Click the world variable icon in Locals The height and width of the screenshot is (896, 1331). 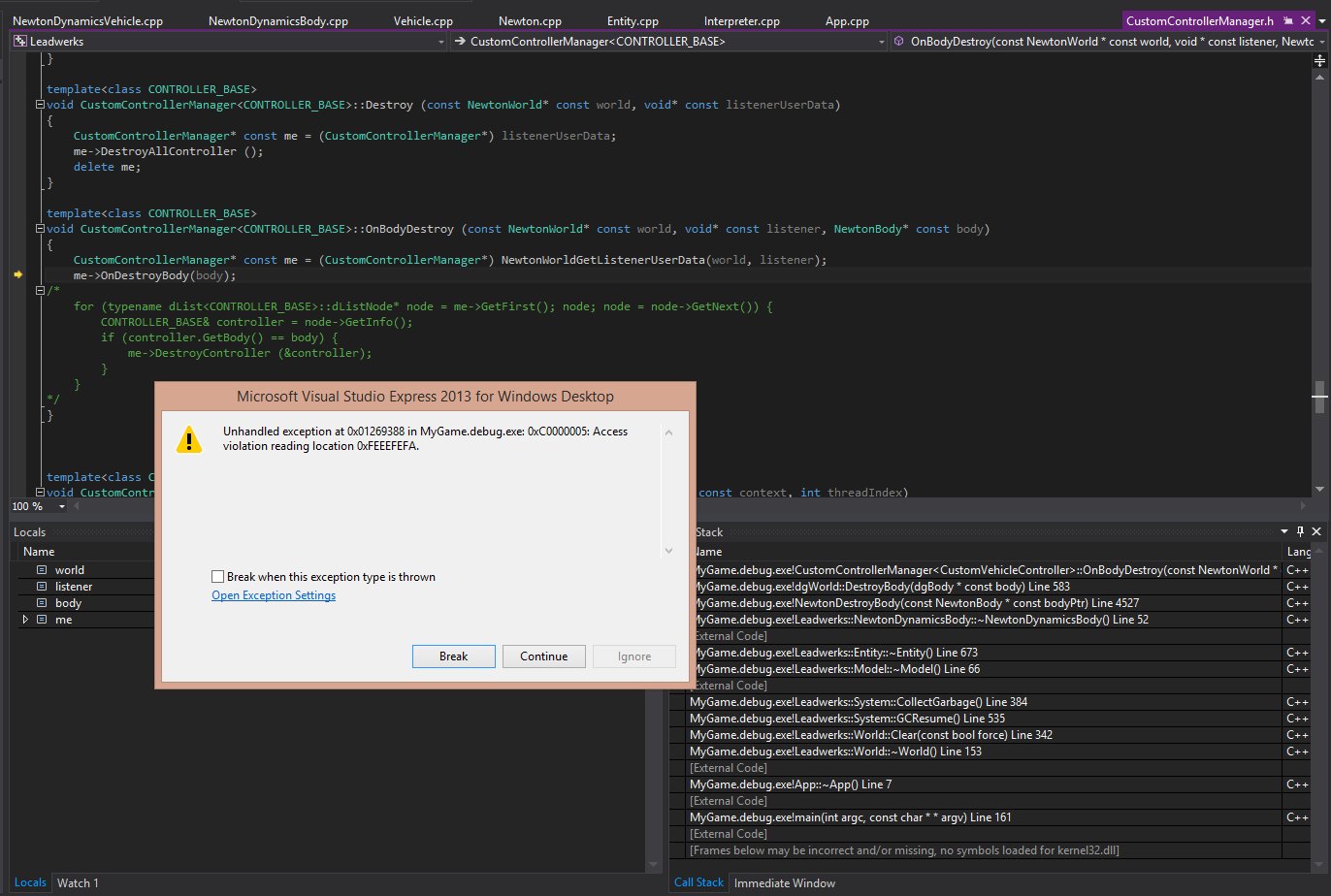tap(42, 570)
